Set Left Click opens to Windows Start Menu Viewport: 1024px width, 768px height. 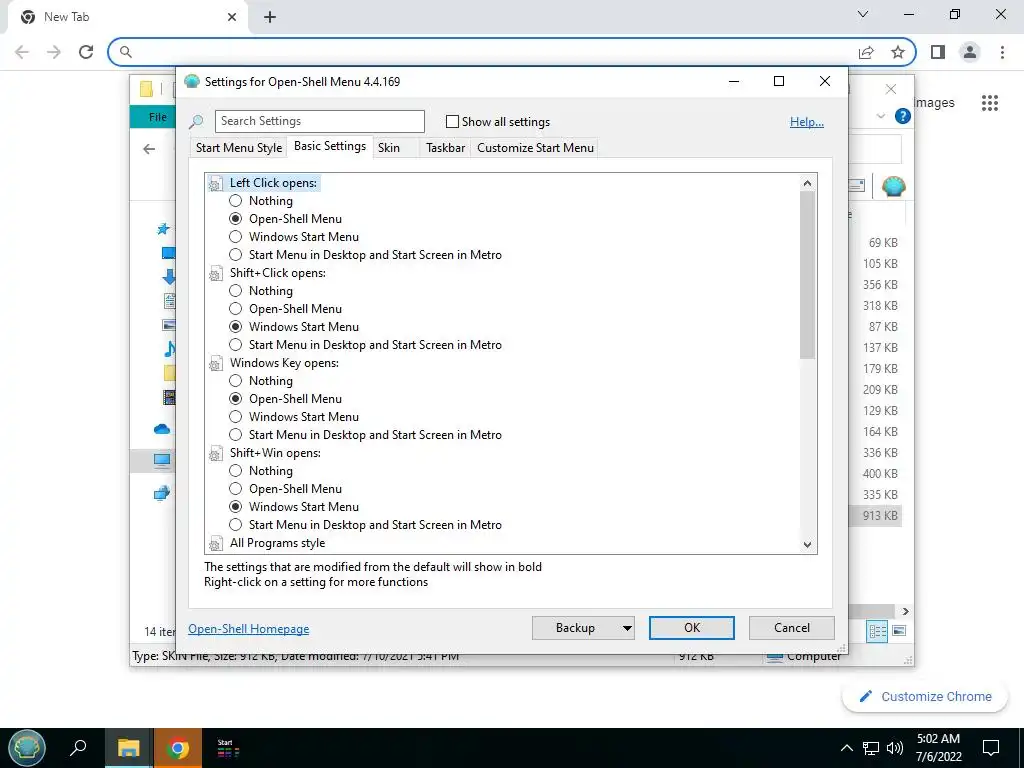[x=235, y=236]
